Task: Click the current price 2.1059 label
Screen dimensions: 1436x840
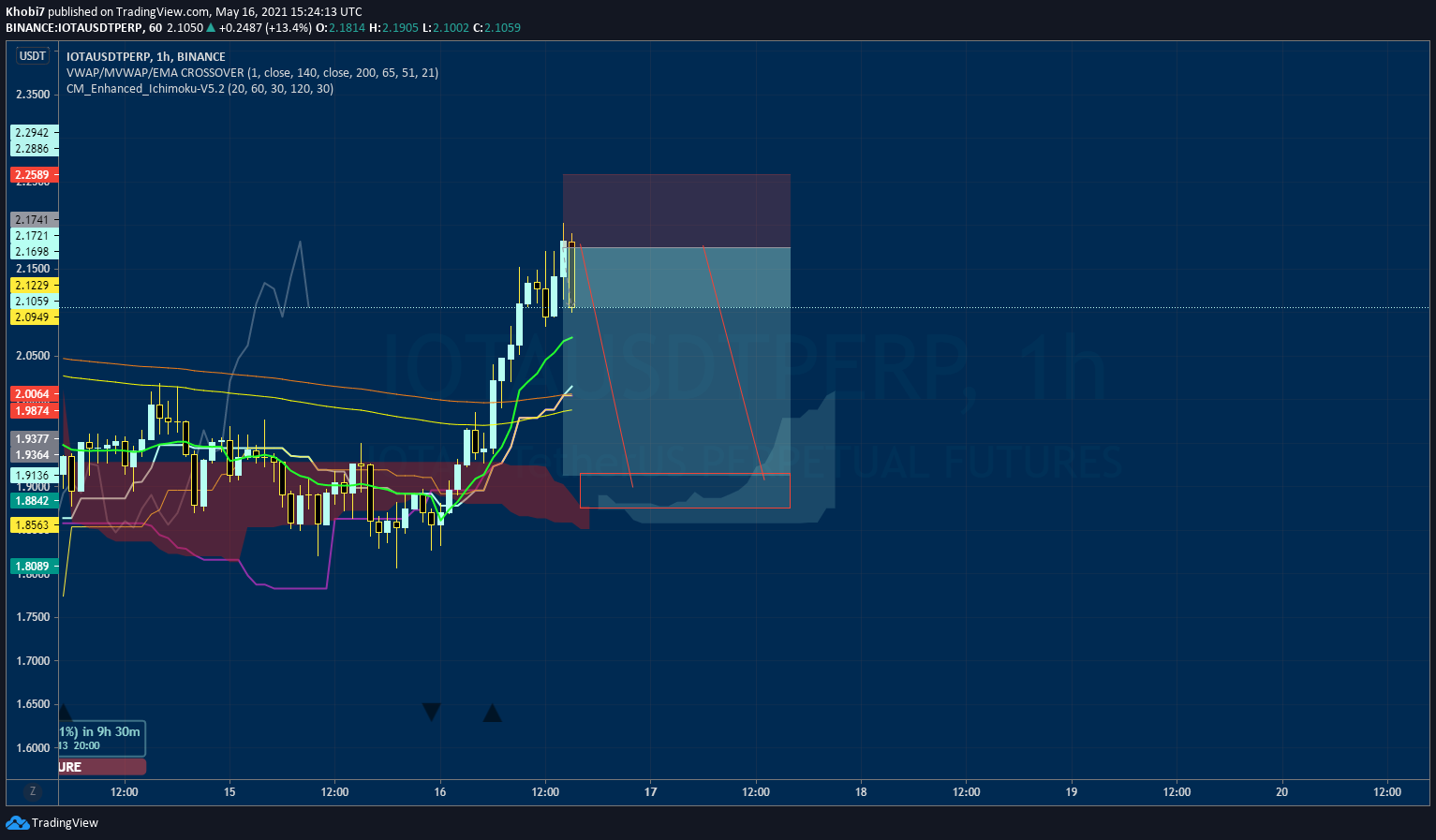Action: pos(34,301)
